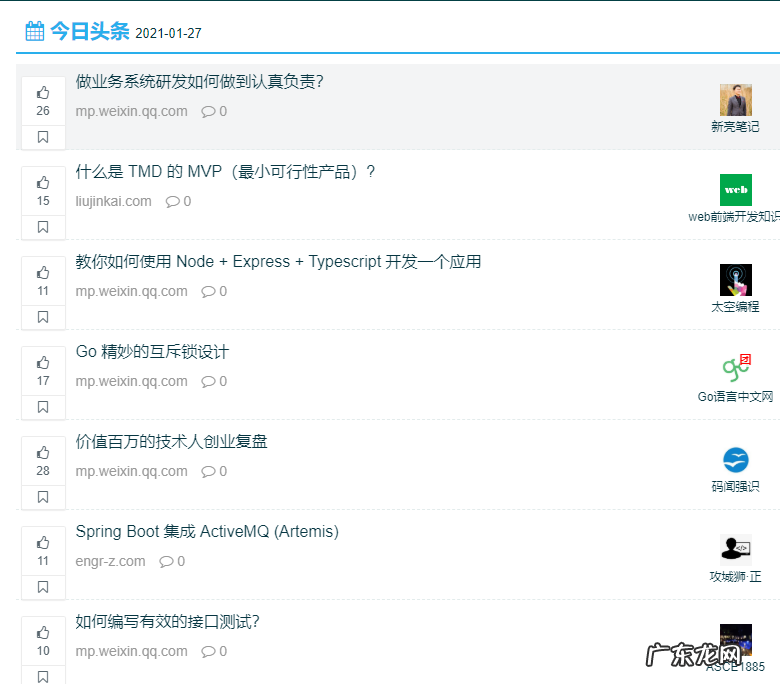Upvote the Go 精妙的互斥锁设计 post
Image resolution: width=780 pixels, height=684 pixels.
click(43, 371)
